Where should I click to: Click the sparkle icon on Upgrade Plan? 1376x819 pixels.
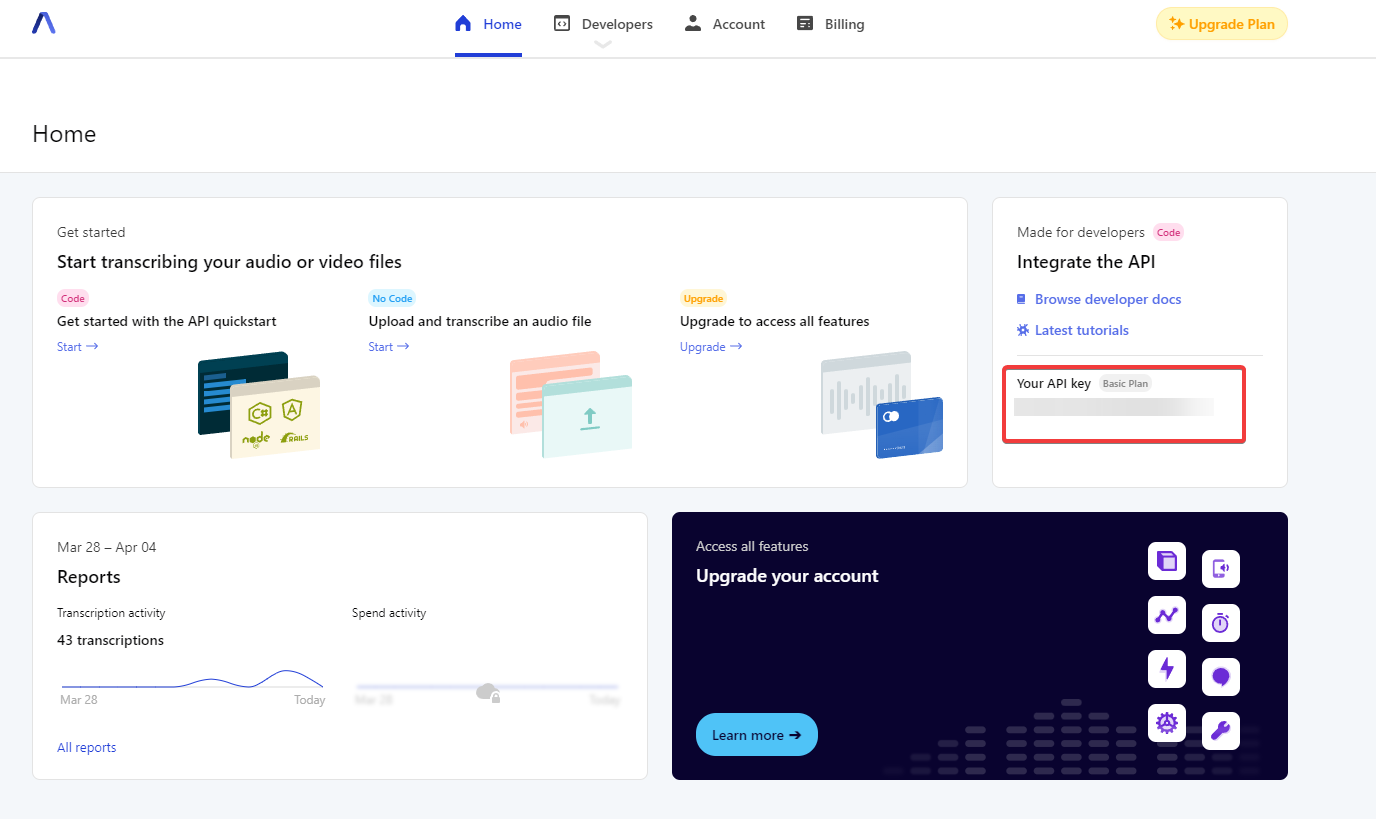[x=1177, y=24]
